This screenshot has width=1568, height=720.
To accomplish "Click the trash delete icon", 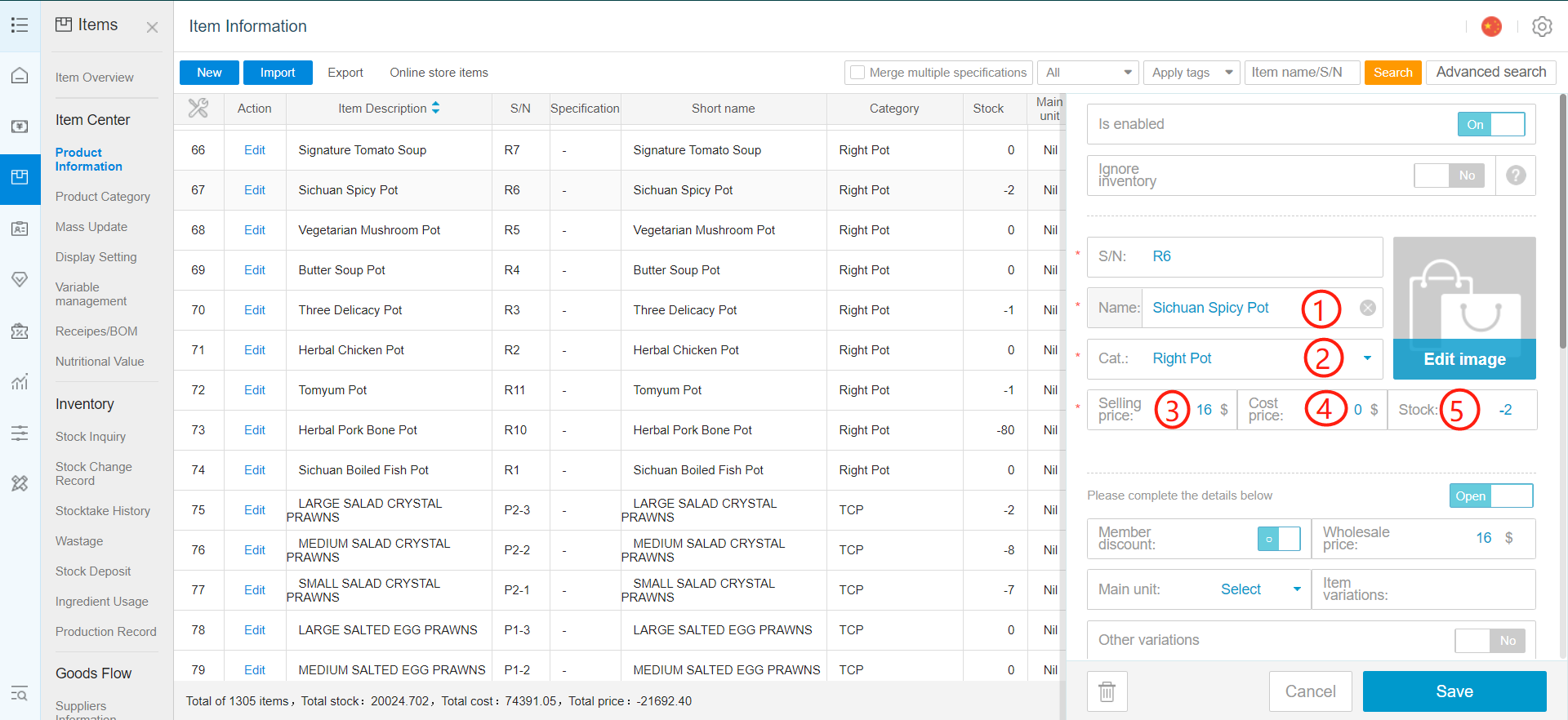I will click(x=1107, y=691).
